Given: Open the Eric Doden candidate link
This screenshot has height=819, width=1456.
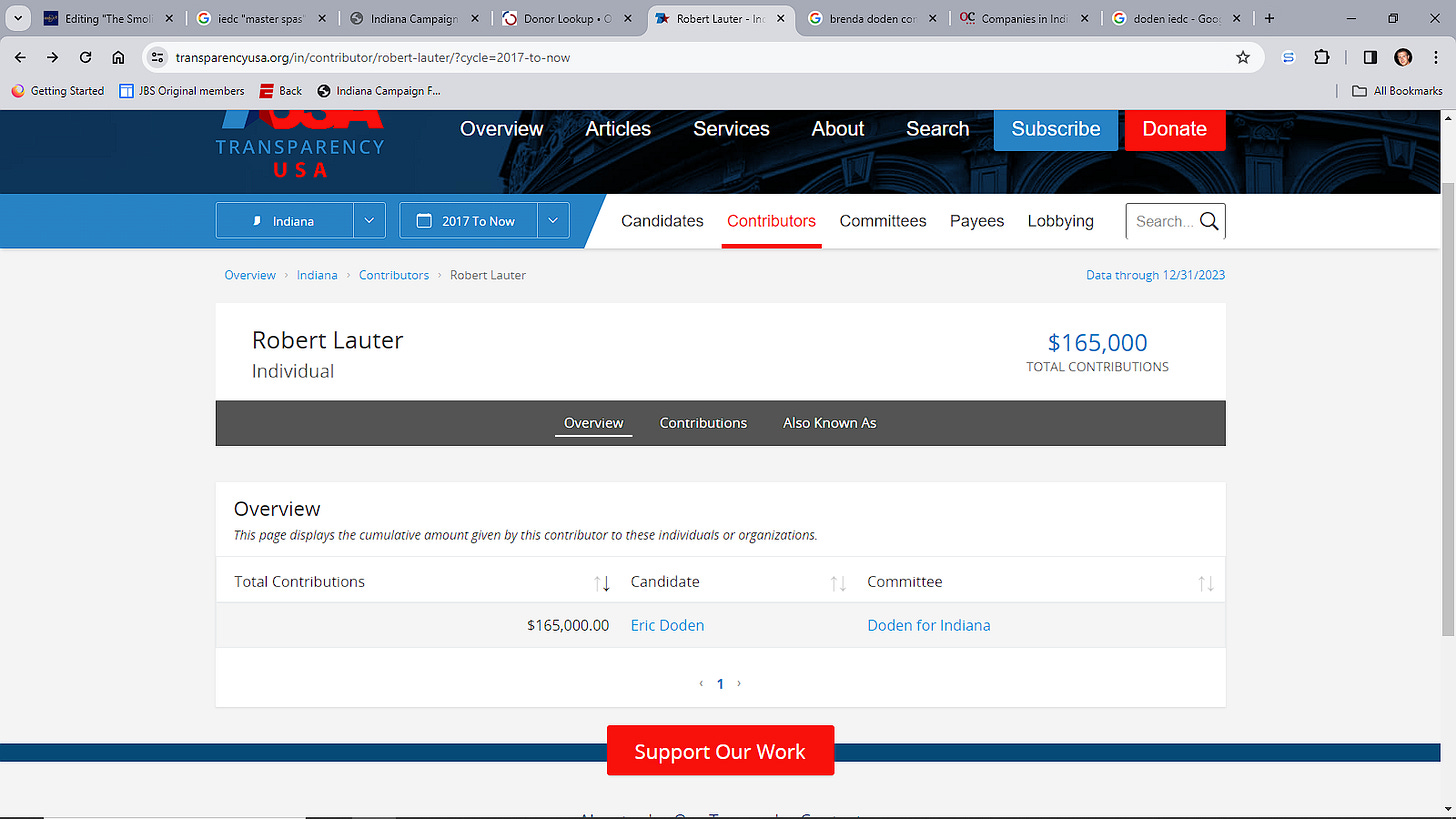Looking at the screenshot, I should [667, 625].
